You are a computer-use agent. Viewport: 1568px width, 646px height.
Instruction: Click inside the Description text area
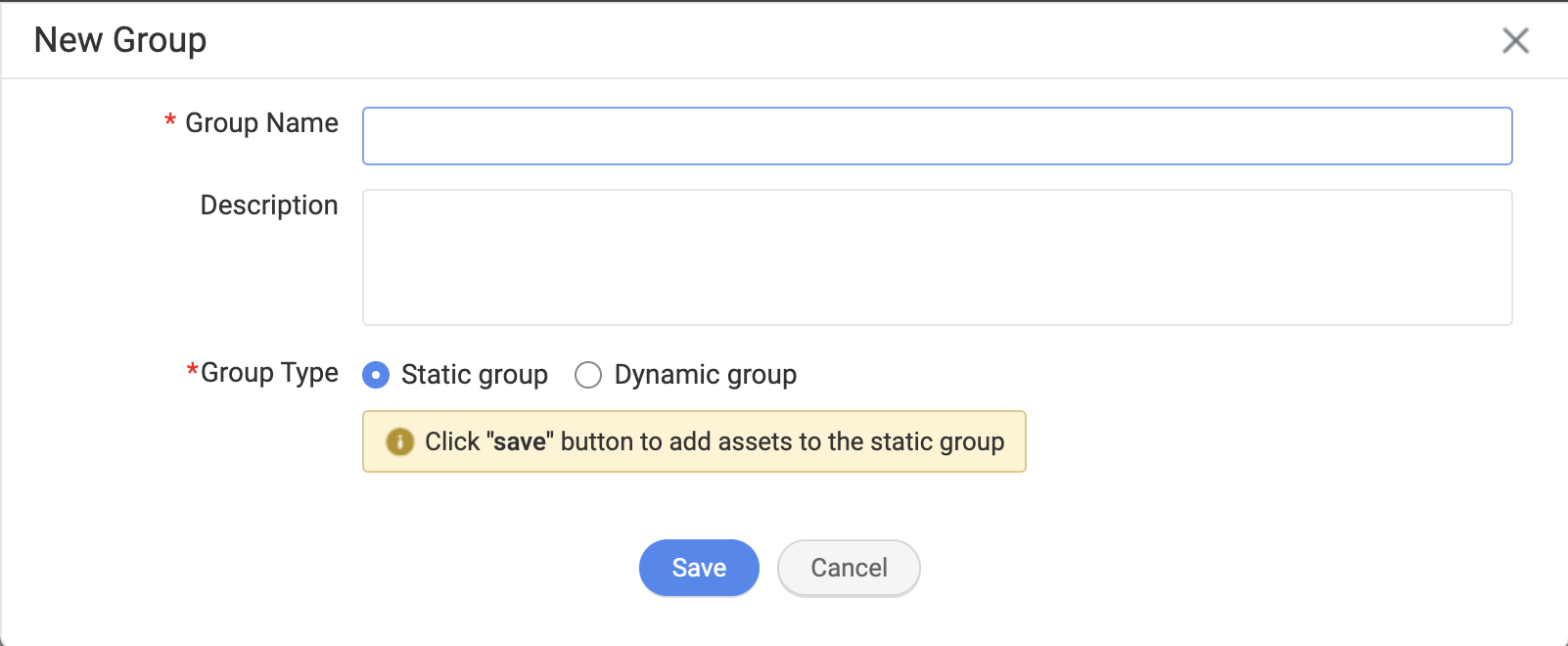point(937,256)
